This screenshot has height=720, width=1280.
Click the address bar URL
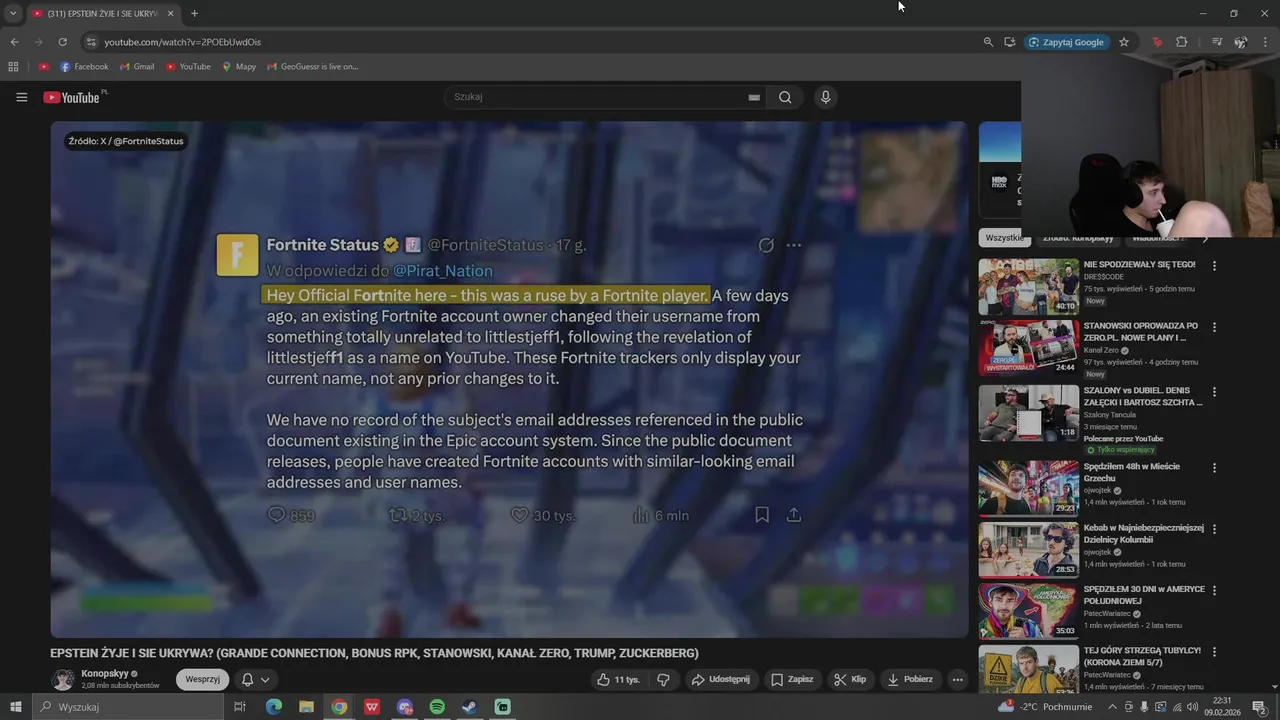(x=182, y=42)
